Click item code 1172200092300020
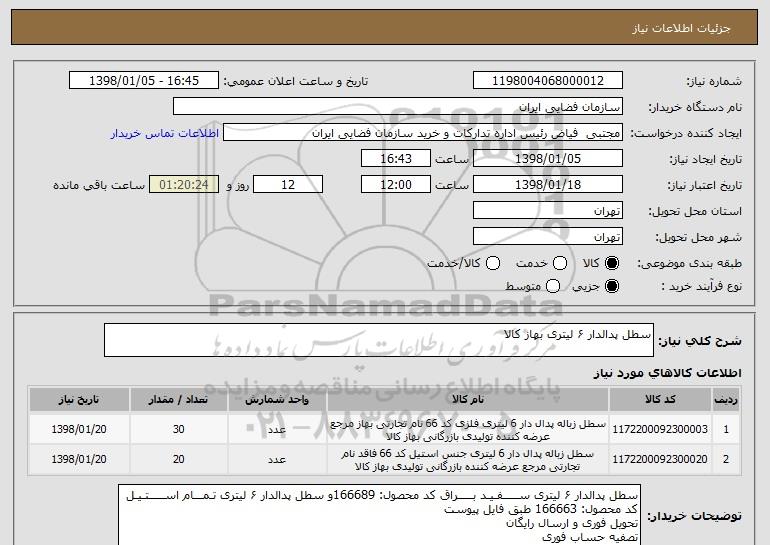Viewport: 770px width, 545px height. 660,459
